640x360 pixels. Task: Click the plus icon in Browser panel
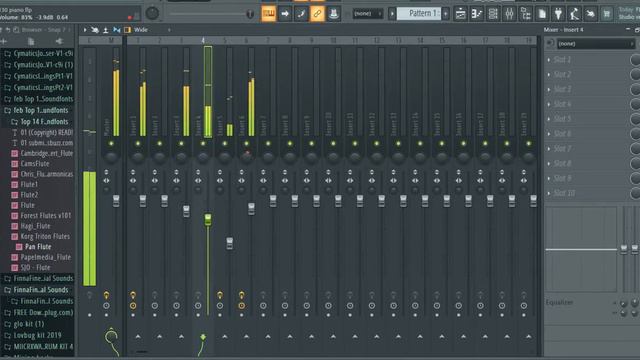coord(4,41)
